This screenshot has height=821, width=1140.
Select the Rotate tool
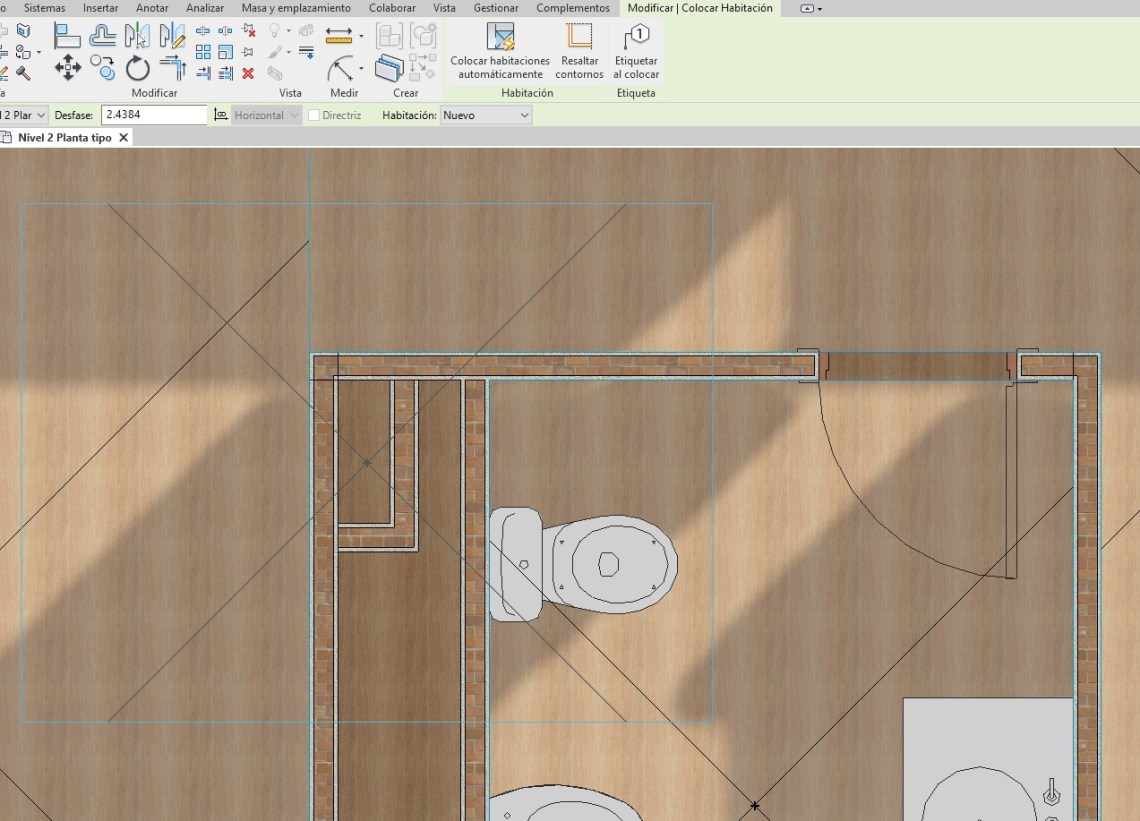tap(137, 68)
